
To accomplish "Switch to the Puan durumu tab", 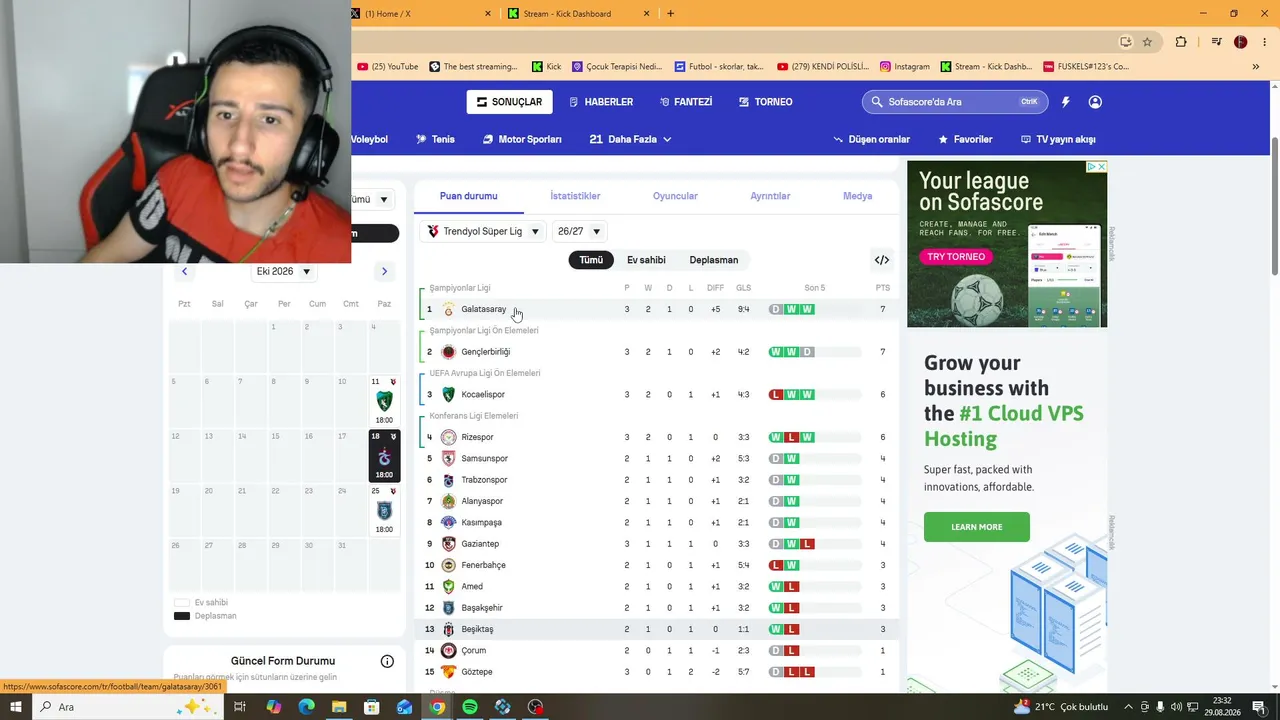I will click(x=469, y=196).
